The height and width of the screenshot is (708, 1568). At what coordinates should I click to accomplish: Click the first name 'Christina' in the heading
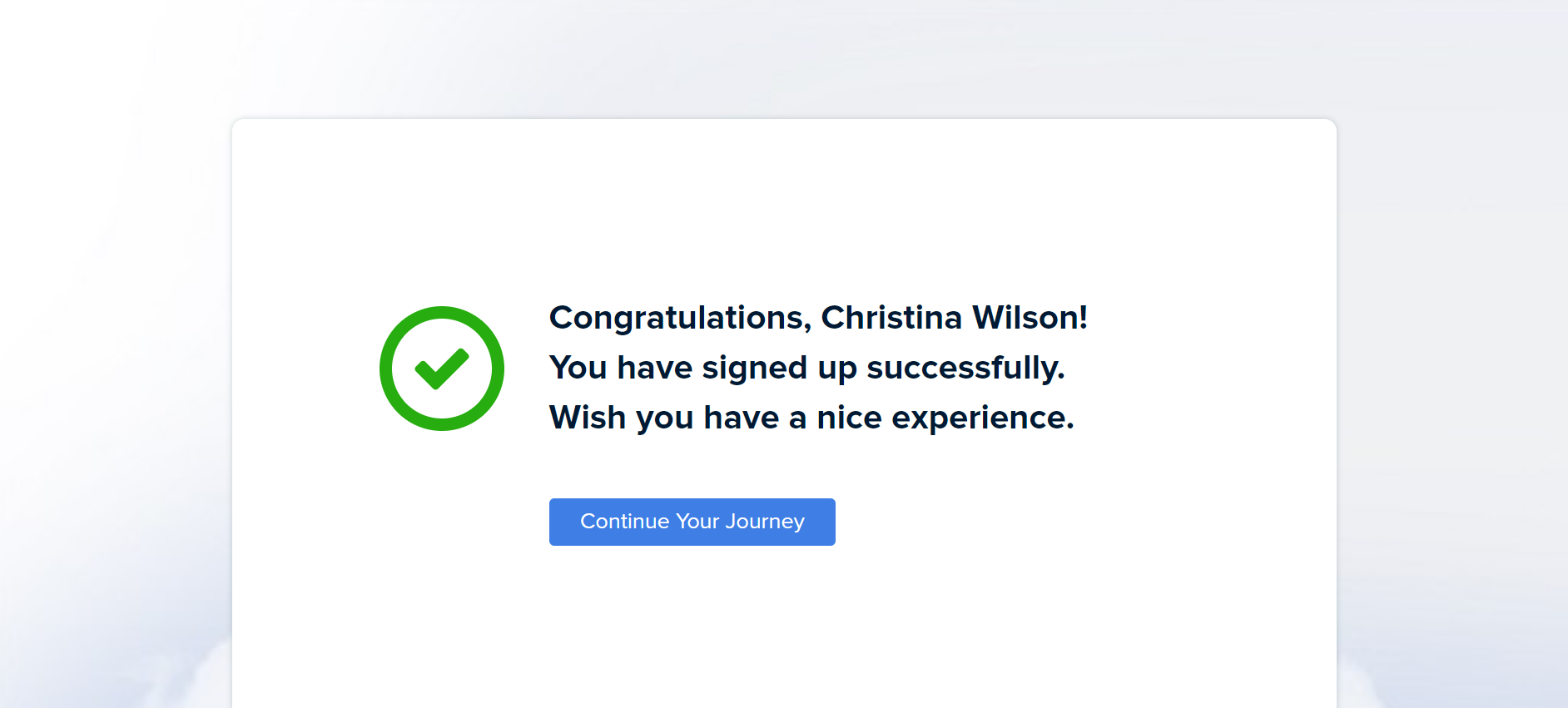click(x=891, y=318)
